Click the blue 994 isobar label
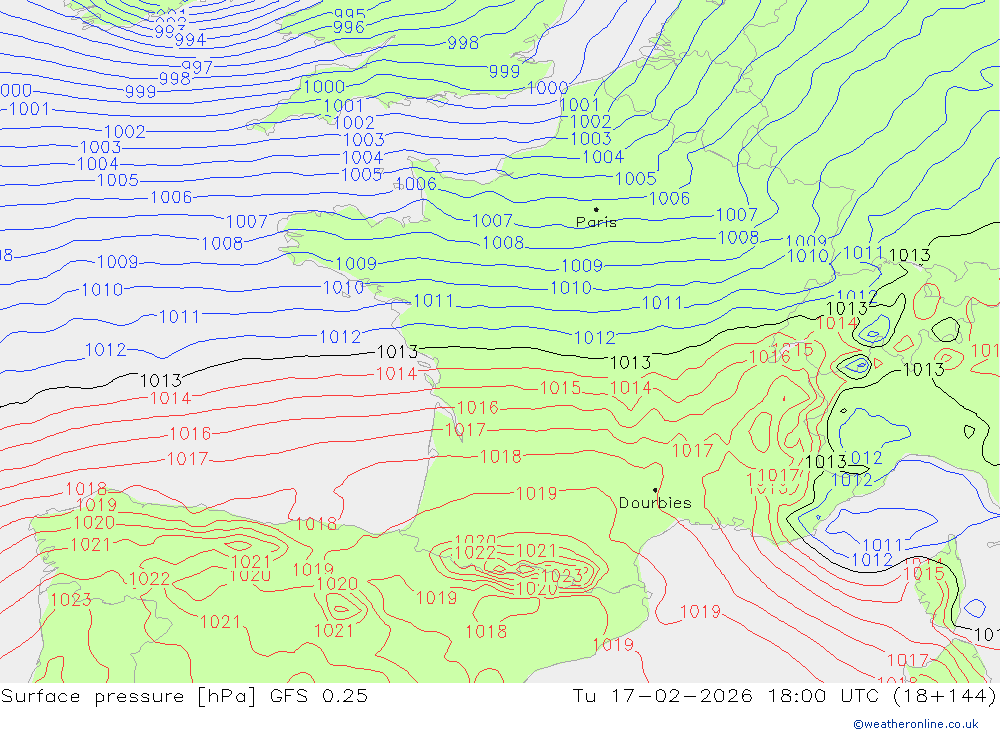Screen dimensions: 1000x733 [x=190, y=40]
